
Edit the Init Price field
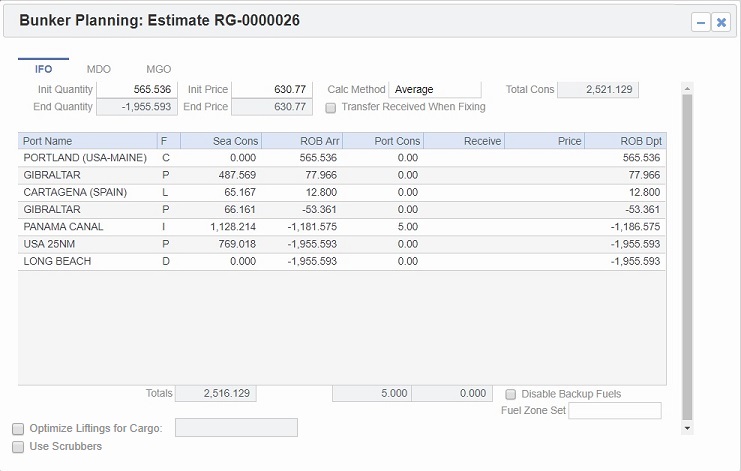coord(271,90)
